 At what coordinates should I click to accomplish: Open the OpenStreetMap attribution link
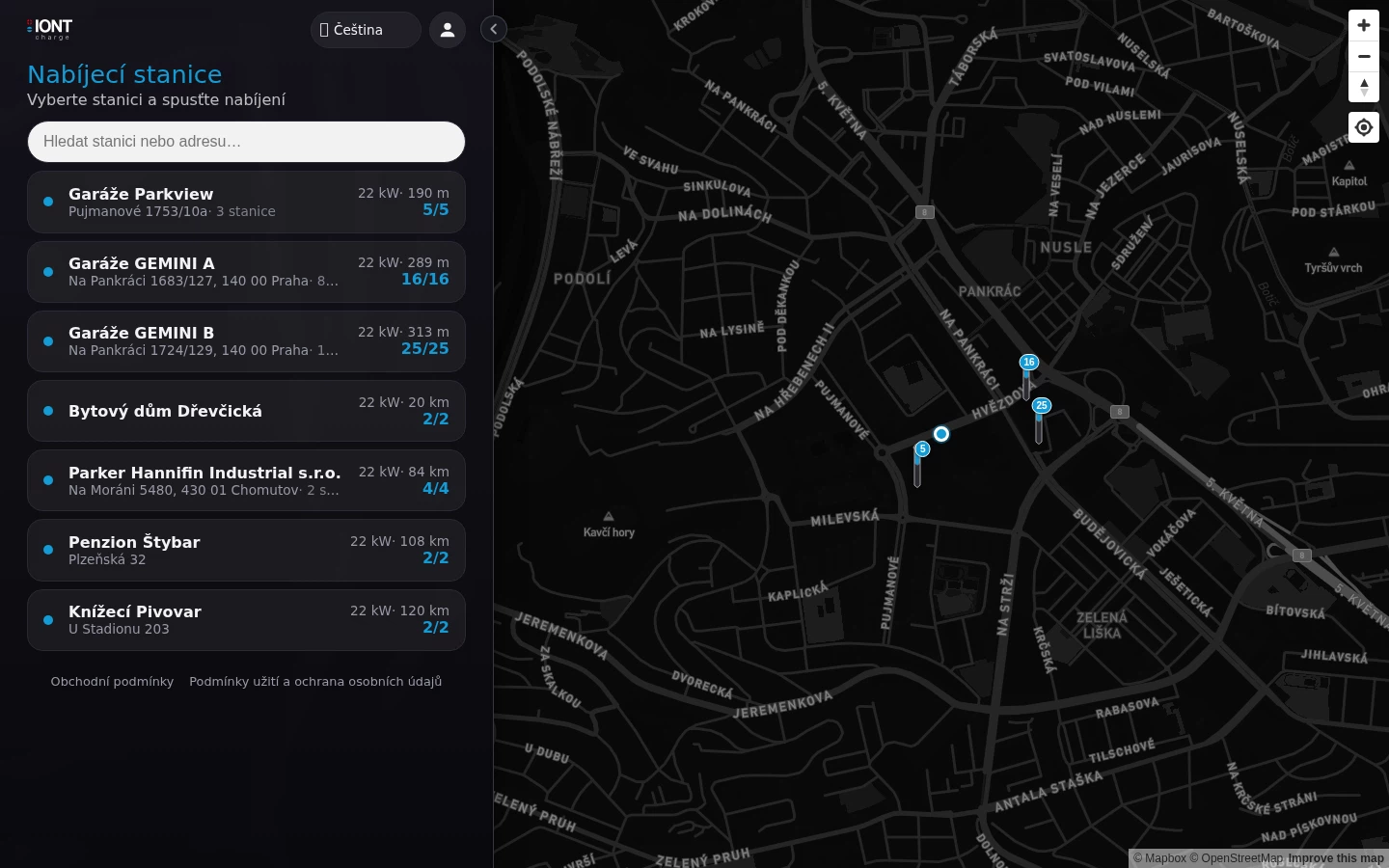[1236, 858]
